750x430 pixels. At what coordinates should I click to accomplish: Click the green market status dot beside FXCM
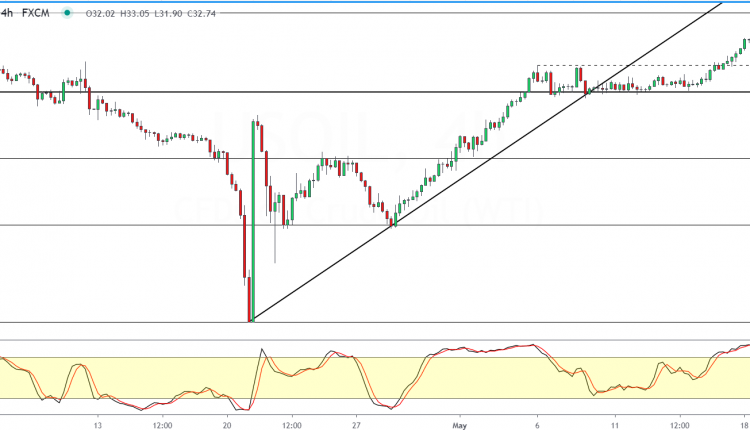point(67,13)
